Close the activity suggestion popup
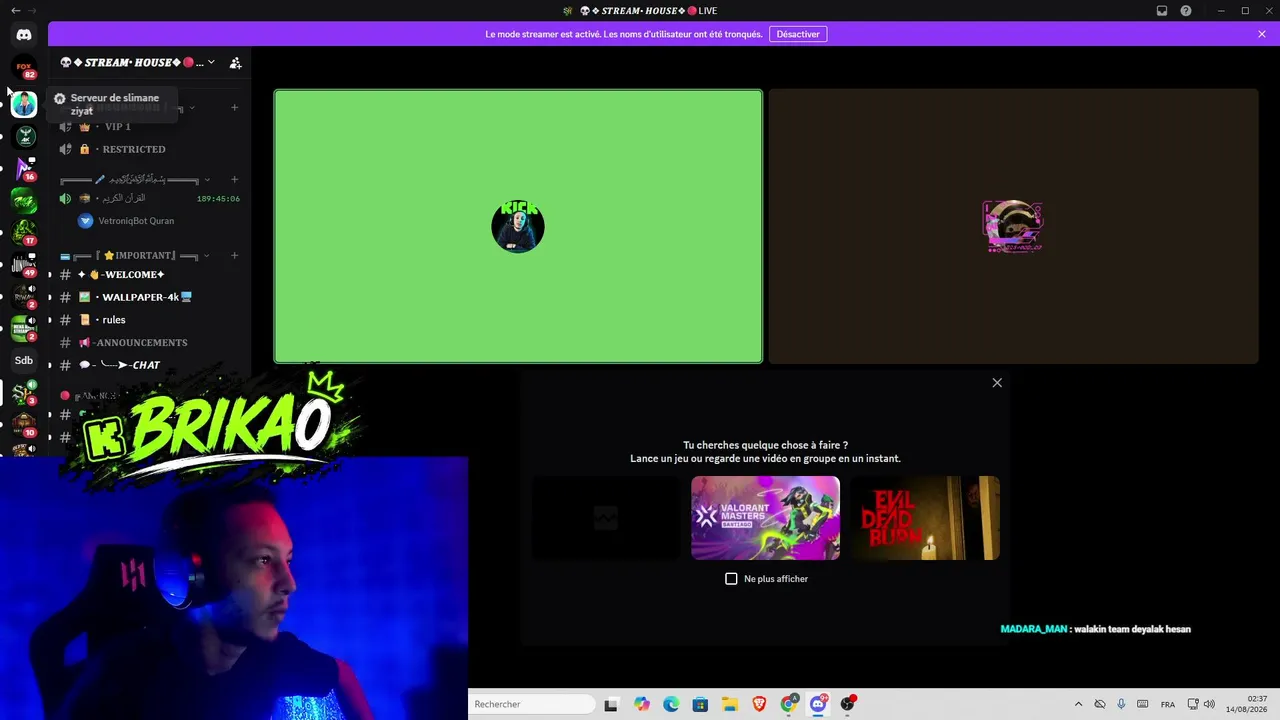The image size is (1280, 720). (x=997, y=383)
